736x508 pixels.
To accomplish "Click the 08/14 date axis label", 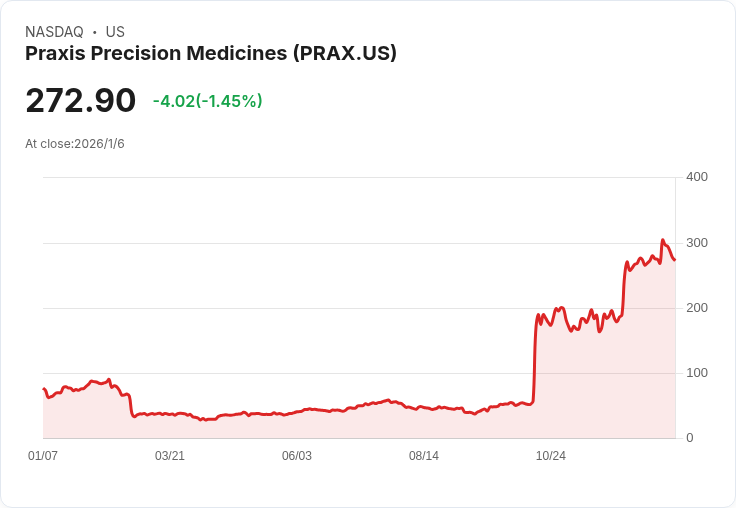I will [x=424, y=455].
